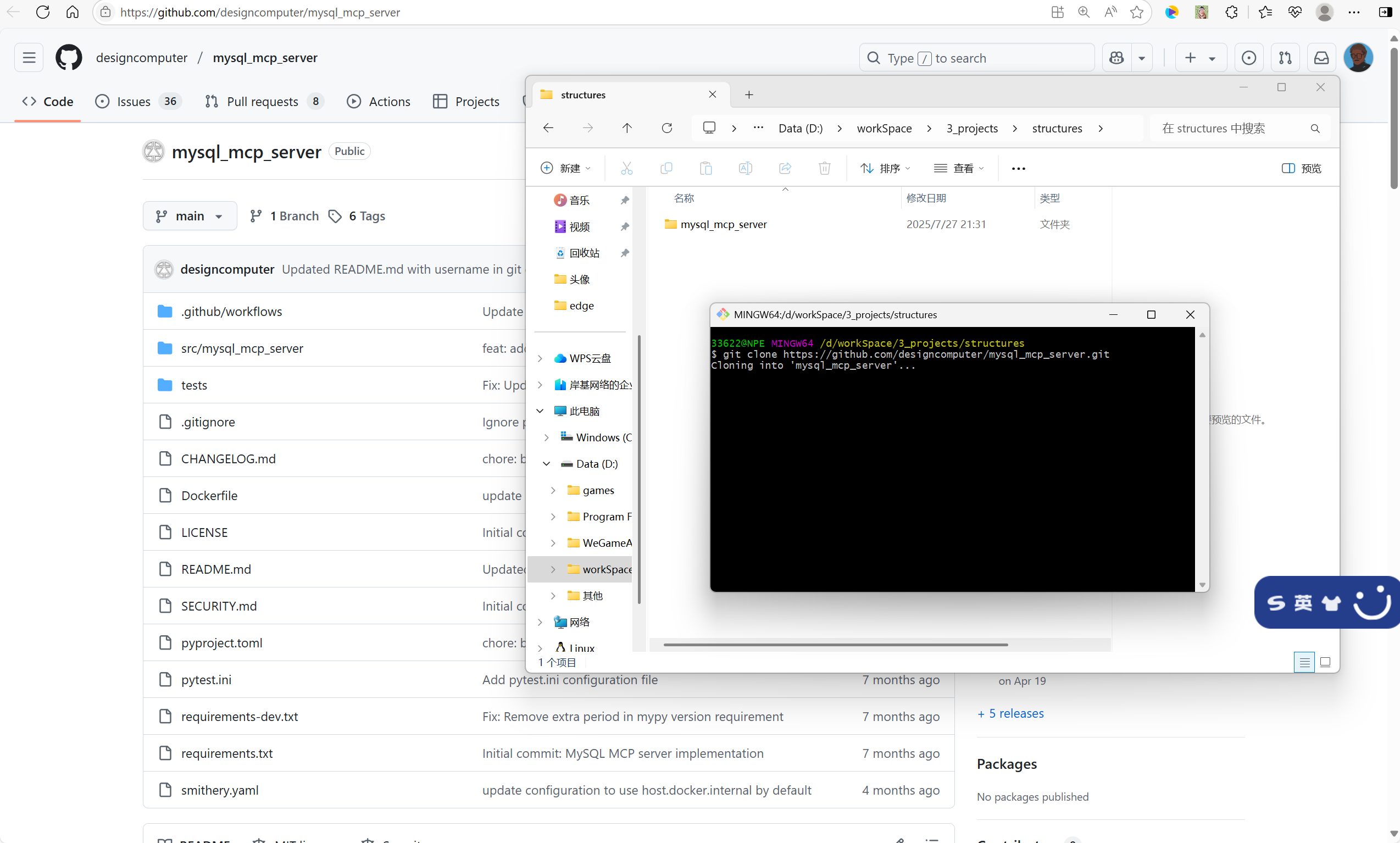Open the README.md file link
The width and height of the screenshot is (1400, 843).
coord(216,569)
